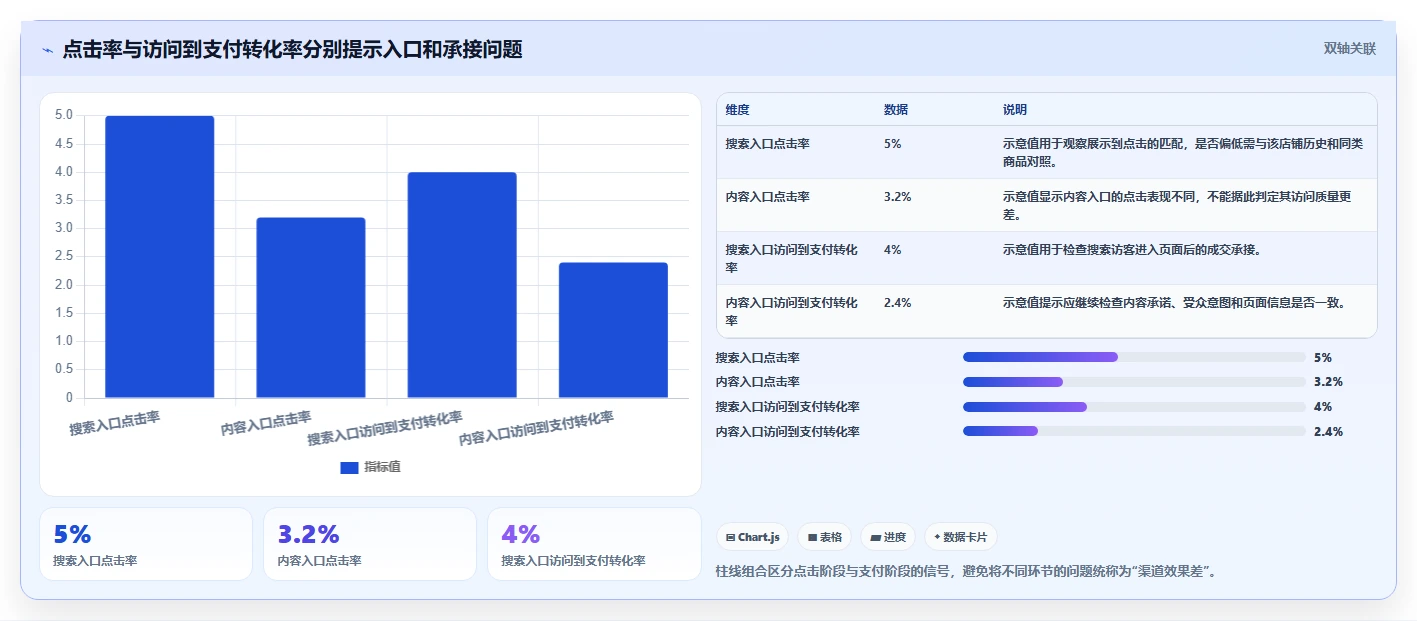Click the 数据 column header

(896, 110)
